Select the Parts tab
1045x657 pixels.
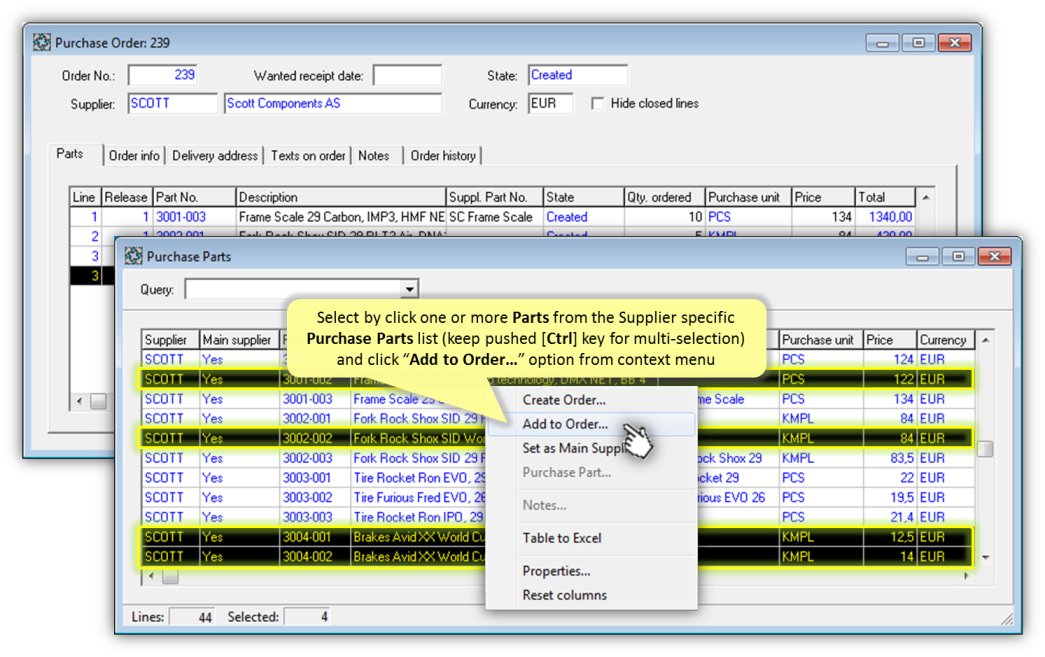(x=70, y=154)
